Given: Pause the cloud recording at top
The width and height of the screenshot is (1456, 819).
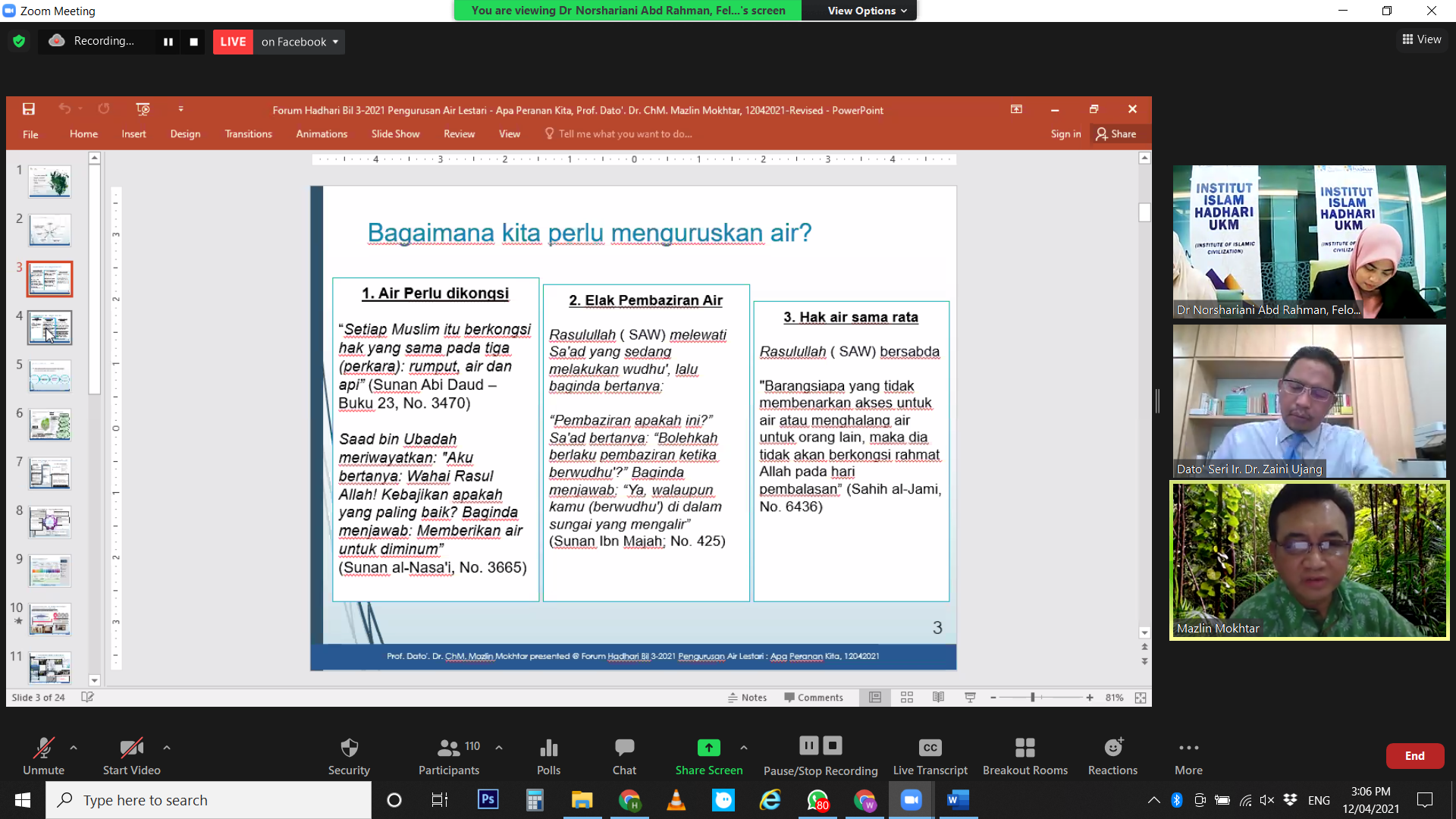Looking at the screenshot, I should click(168, 42).
